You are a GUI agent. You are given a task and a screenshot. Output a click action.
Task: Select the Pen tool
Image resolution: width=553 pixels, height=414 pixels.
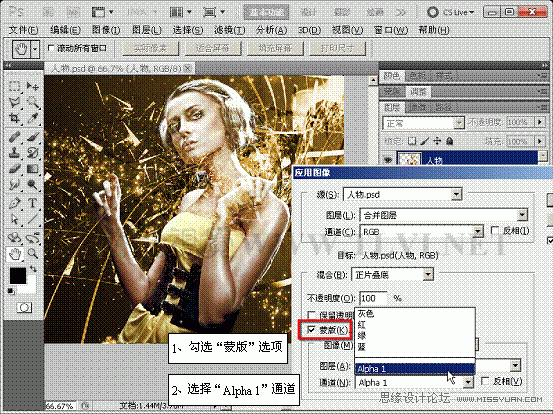pos(14,203)
